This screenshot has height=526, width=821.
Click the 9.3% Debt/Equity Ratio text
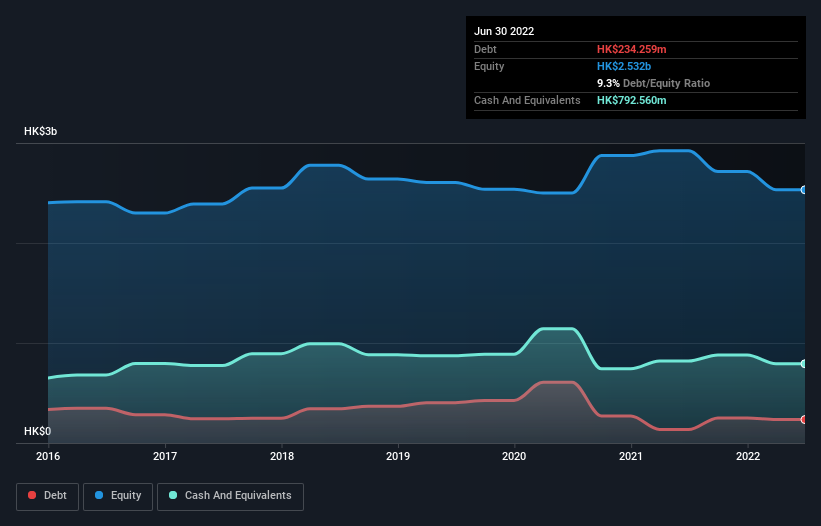653,83
